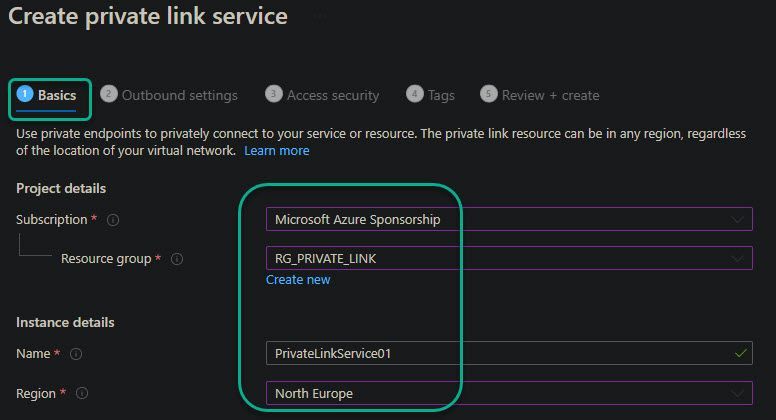The image size is (776, 420).
Task: Open the Region dropdown showing North Europe
Action: point(508,394)
